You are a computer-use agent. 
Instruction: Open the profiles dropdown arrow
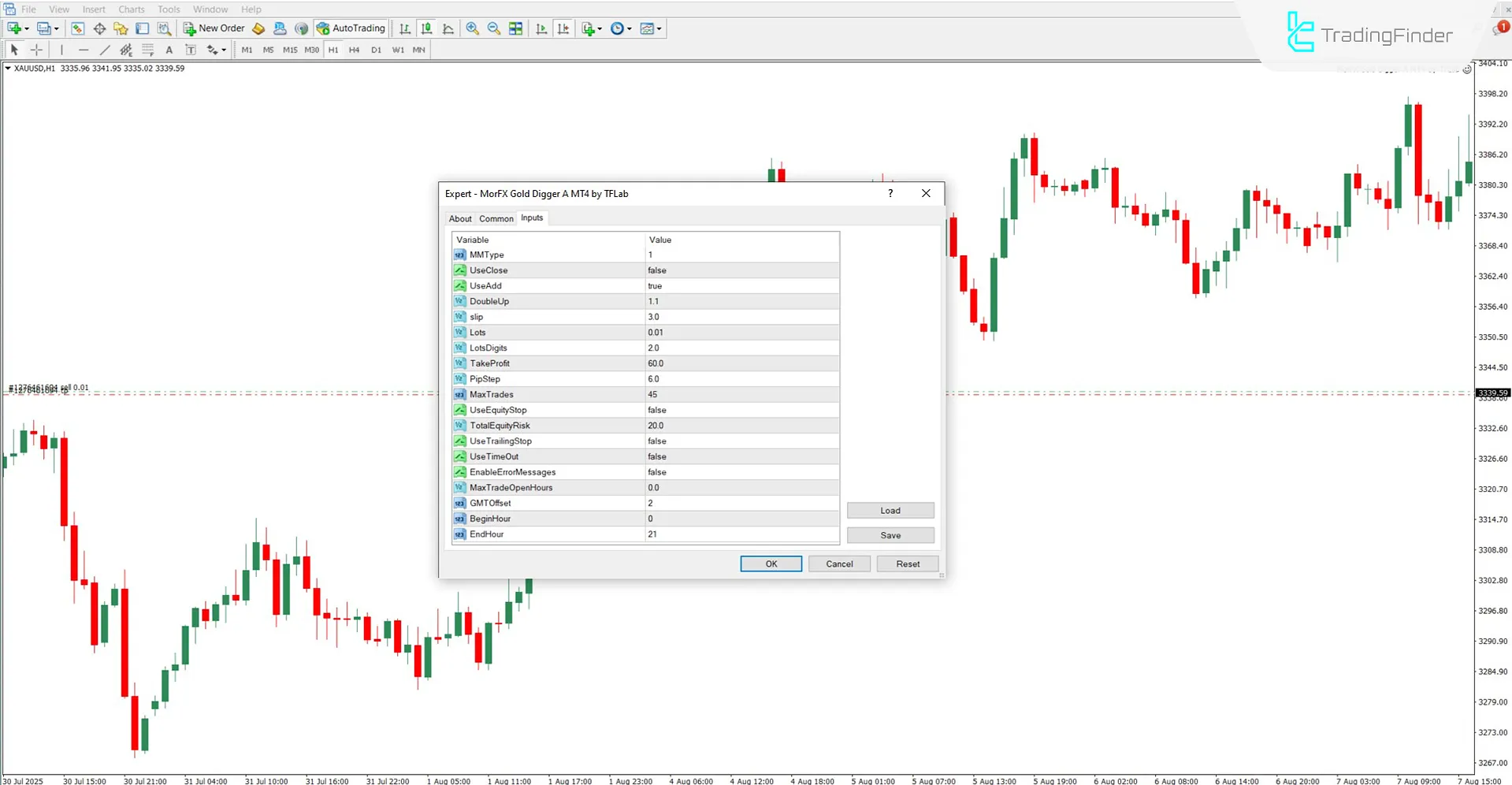tap(57, 28)
